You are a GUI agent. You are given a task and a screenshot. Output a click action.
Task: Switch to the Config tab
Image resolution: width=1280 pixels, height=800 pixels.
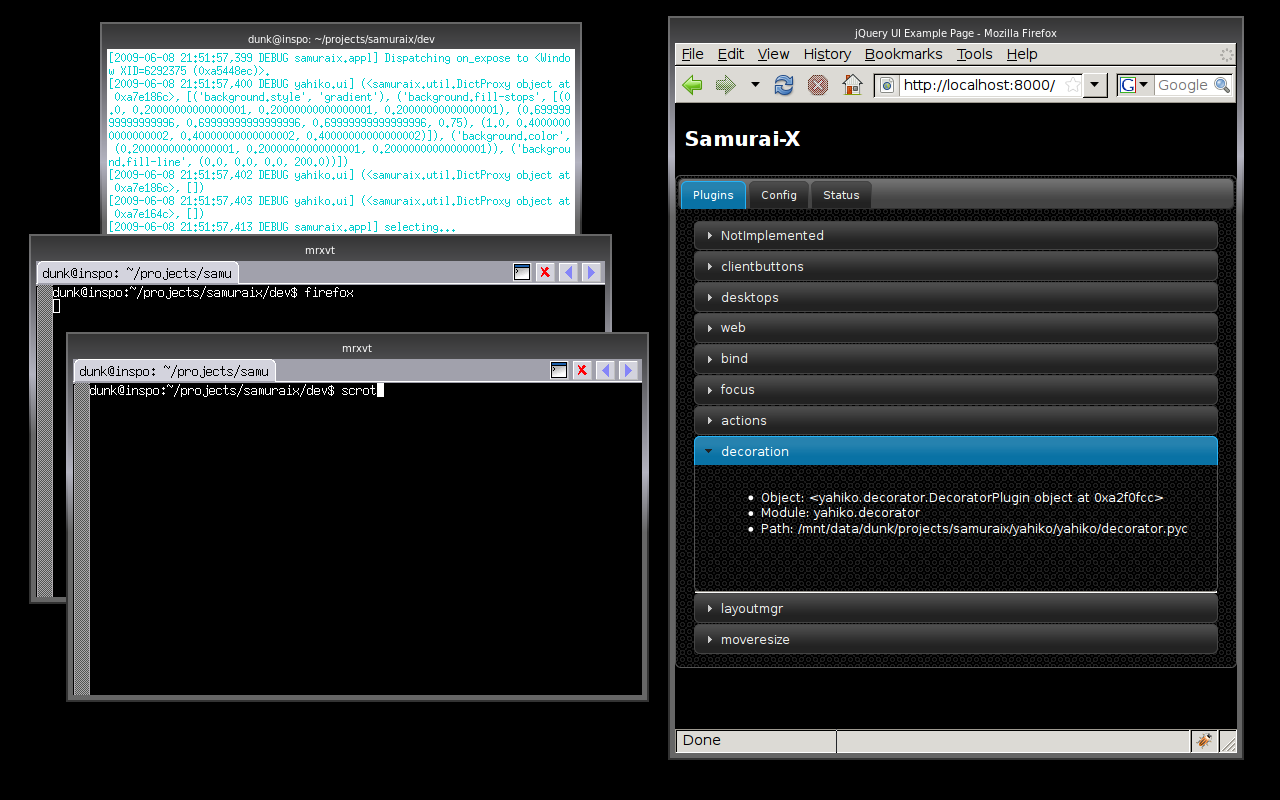coord(779,195)
